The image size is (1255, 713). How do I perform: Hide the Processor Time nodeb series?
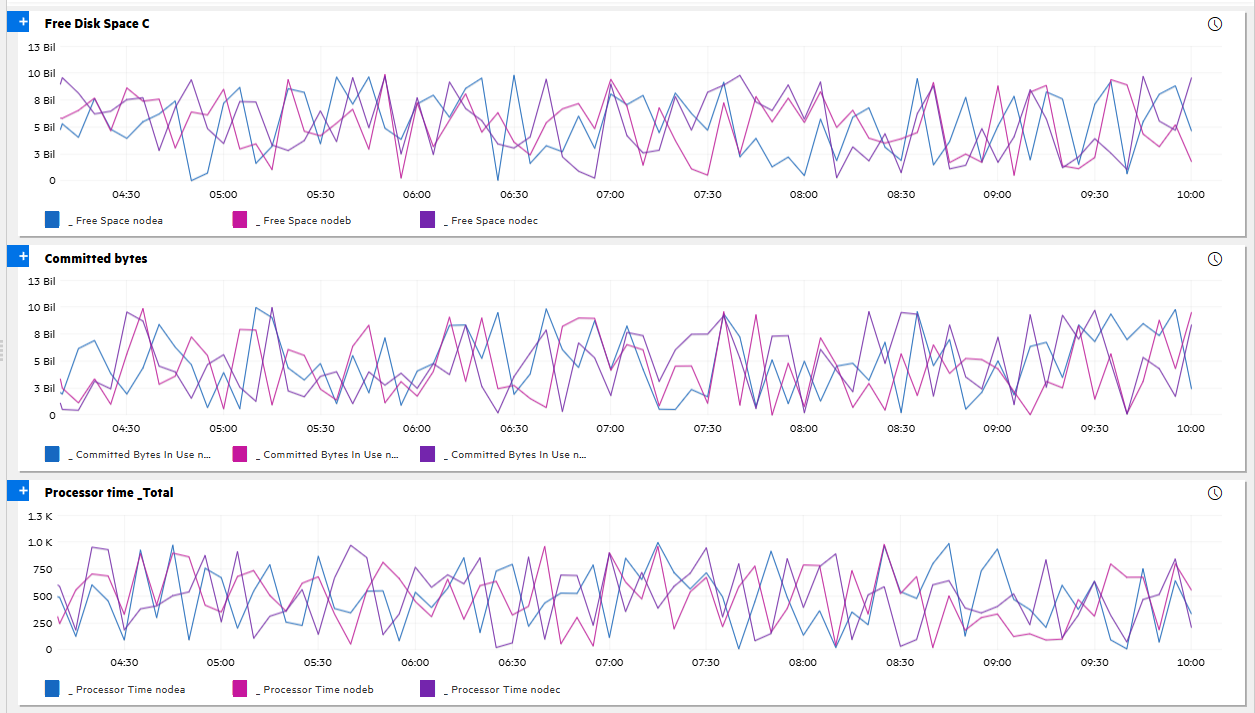(x=314, y=689)
